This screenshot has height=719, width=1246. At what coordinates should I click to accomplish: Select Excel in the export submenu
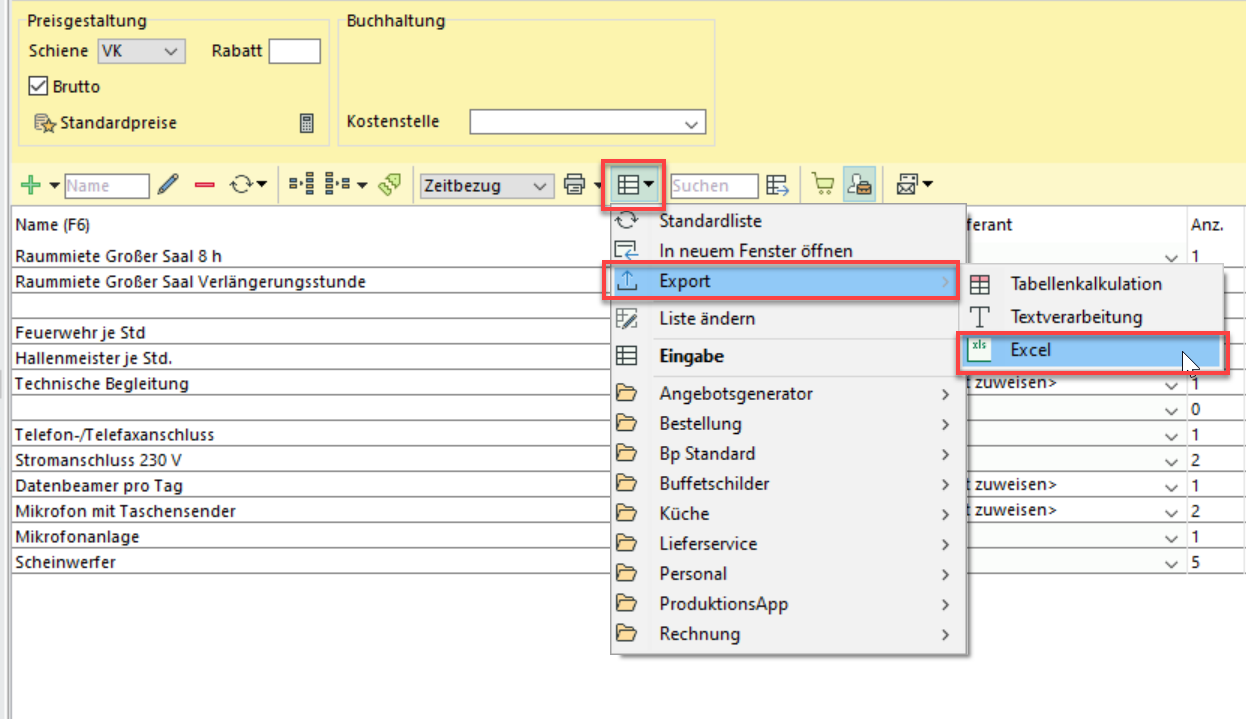tap(1030, 351)
